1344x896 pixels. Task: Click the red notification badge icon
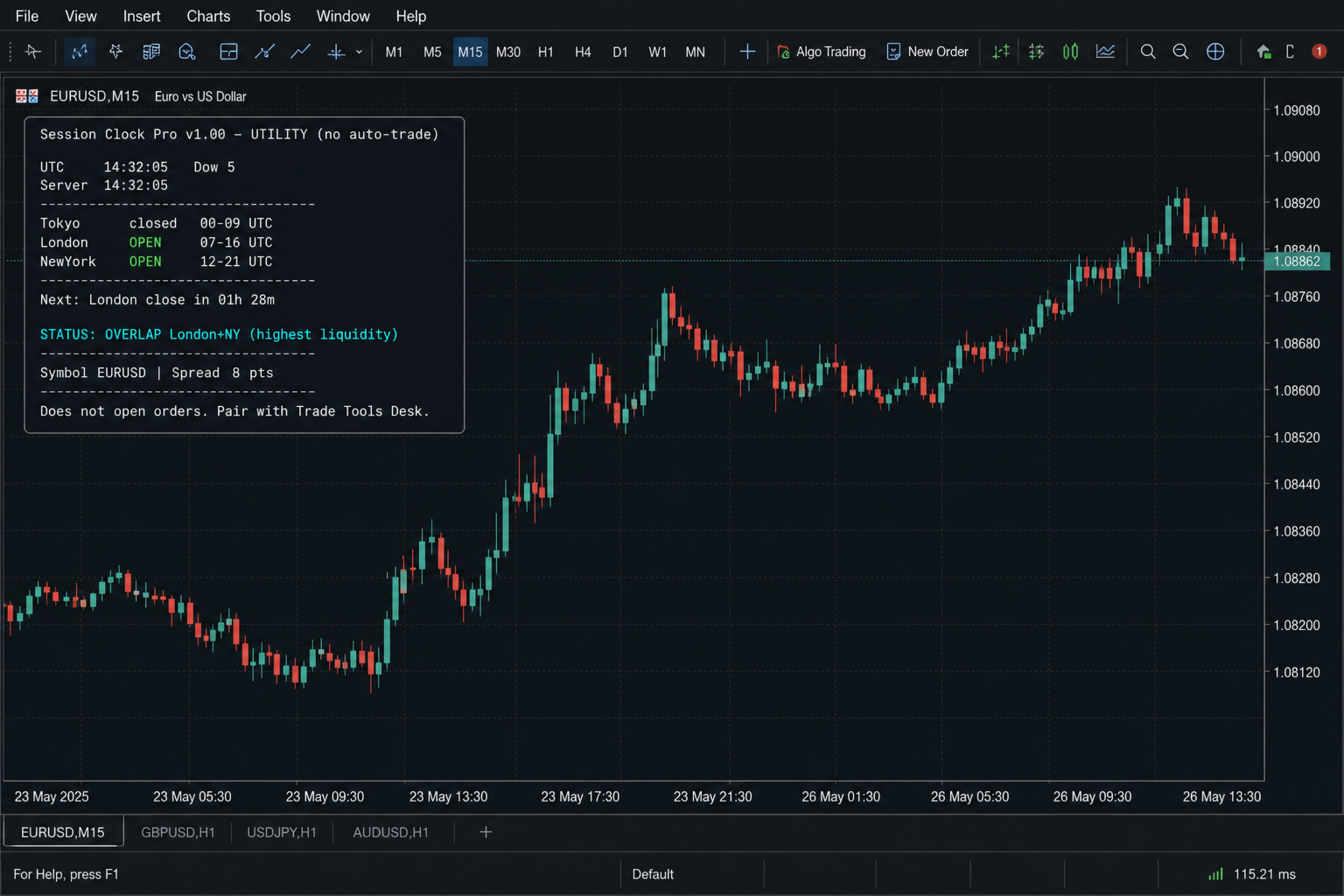[x=1319, y=52]
